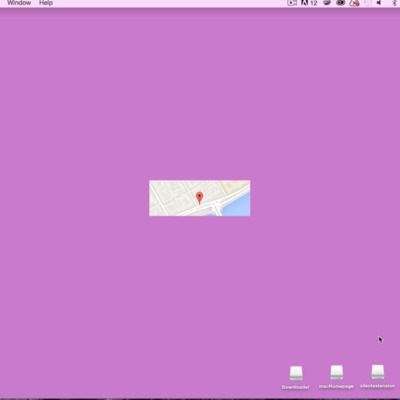Click the Adobe 12 menu bar icon

(309, 3)
